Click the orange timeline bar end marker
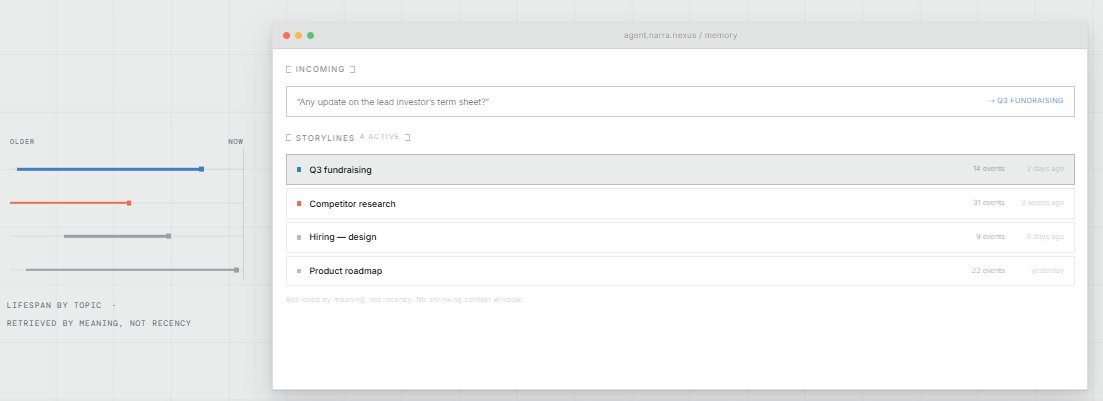The width and height of the screenshot is (1103, 401). [x=129, y=203]
